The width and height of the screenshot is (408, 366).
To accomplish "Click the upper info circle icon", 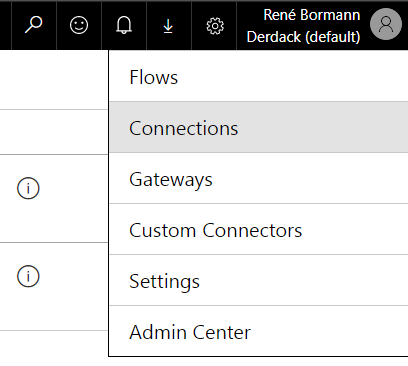I will pos(28,188).
